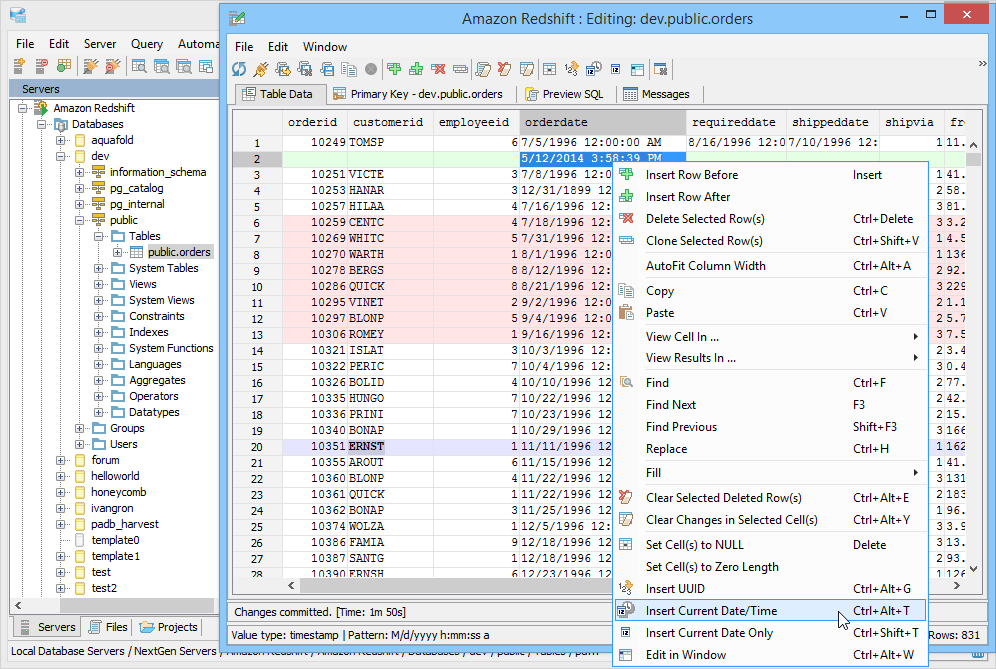Click the table with green circle icon

coord(64,66)
